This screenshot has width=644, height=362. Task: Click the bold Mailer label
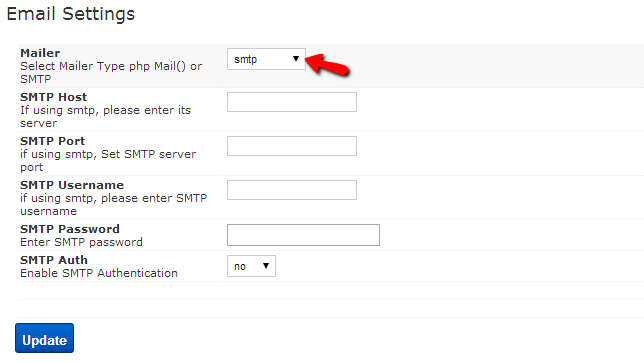pyautogui.click(x=40, y=53)
